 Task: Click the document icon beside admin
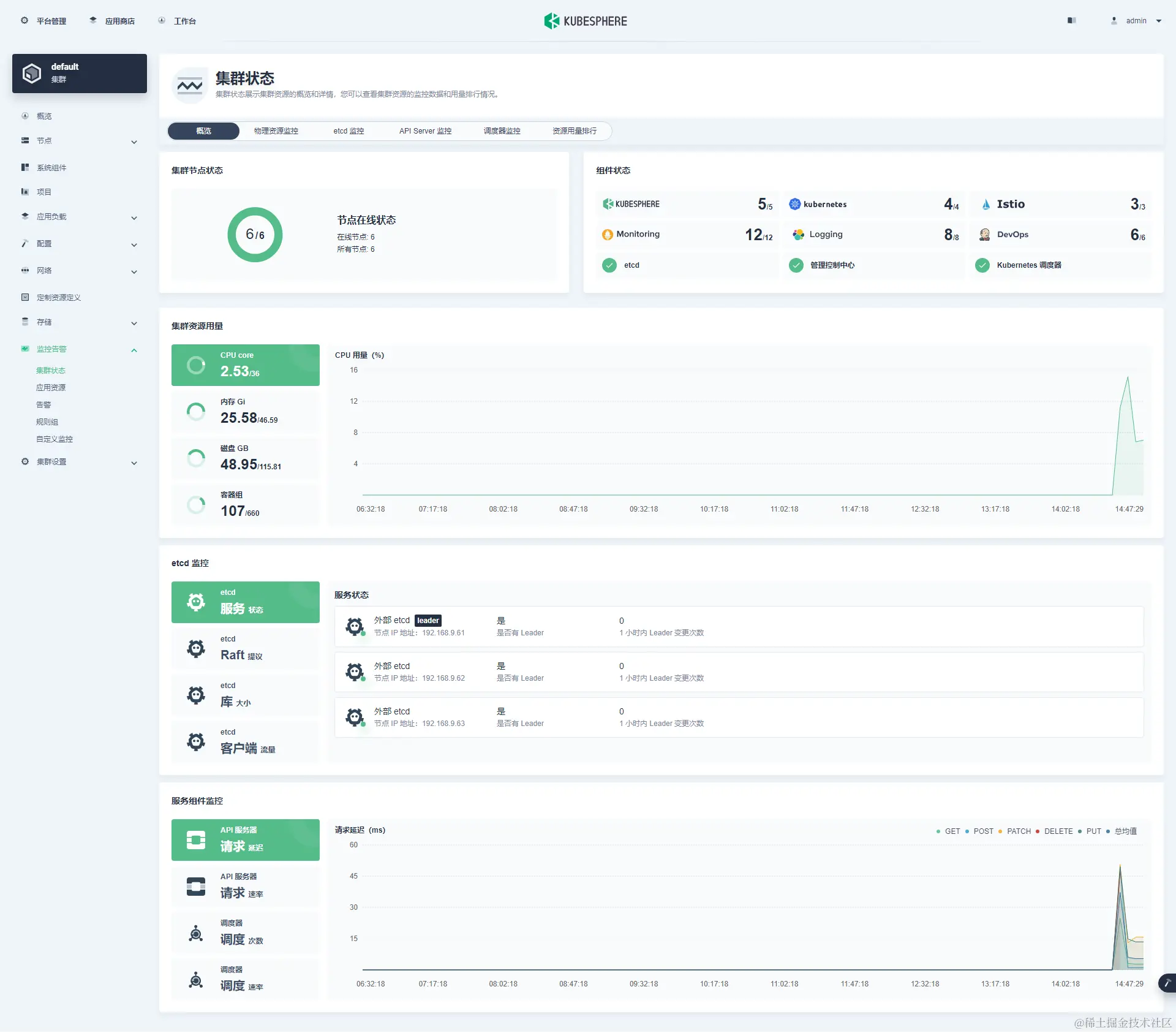point(1071,21)
